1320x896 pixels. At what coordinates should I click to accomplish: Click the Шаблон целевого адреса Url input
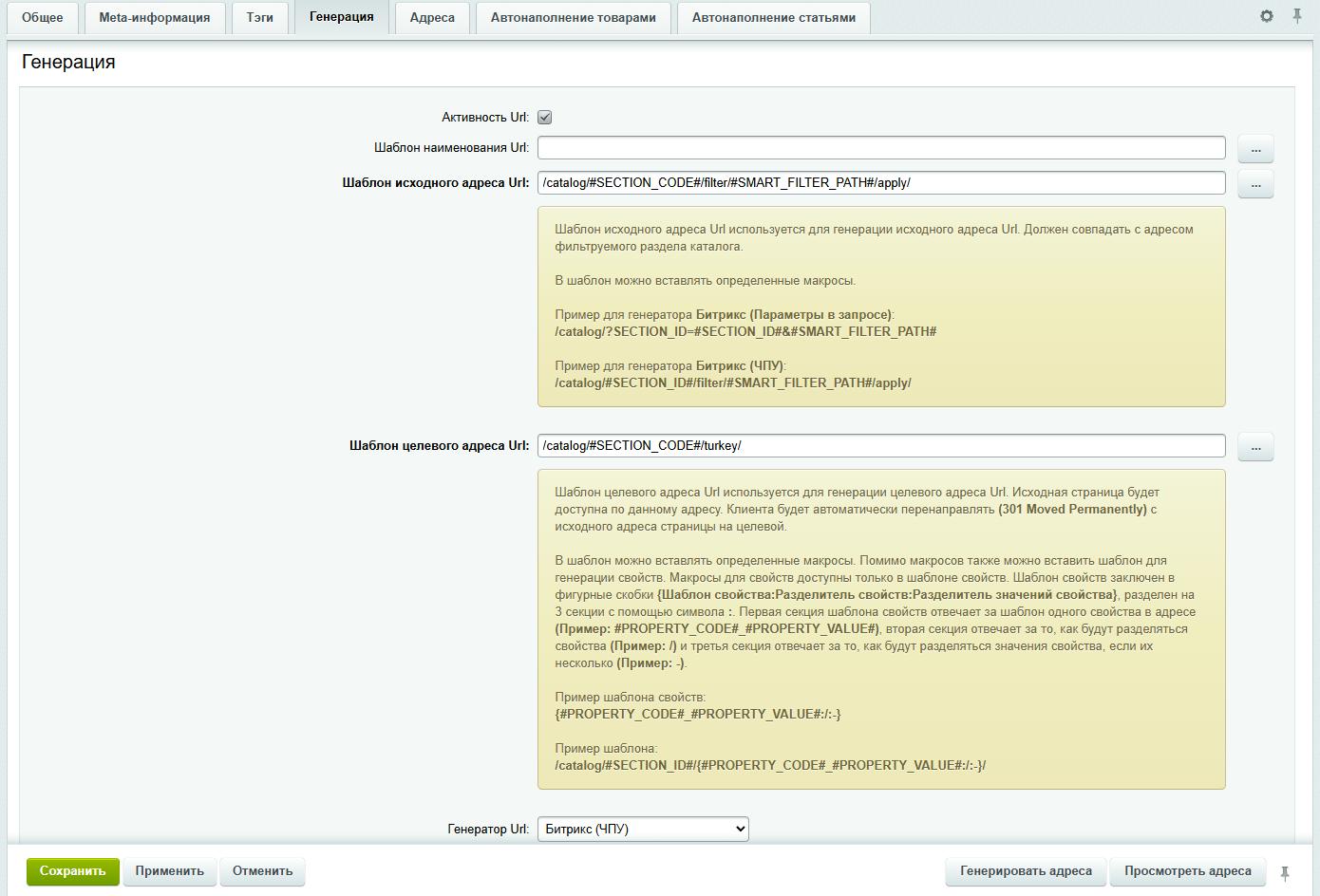881,446
